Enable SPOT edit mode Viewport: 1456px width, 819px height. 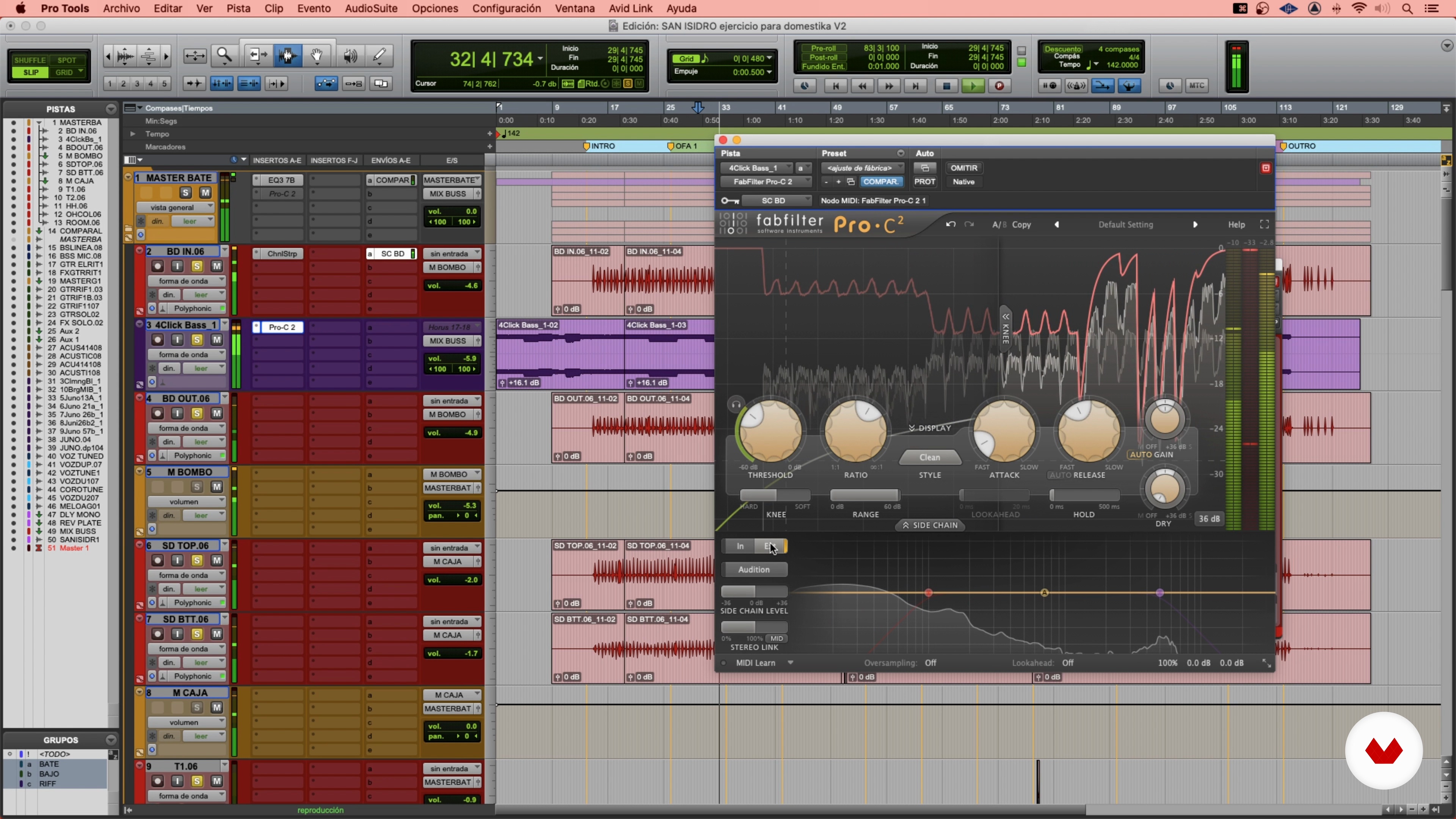point(67,60)
